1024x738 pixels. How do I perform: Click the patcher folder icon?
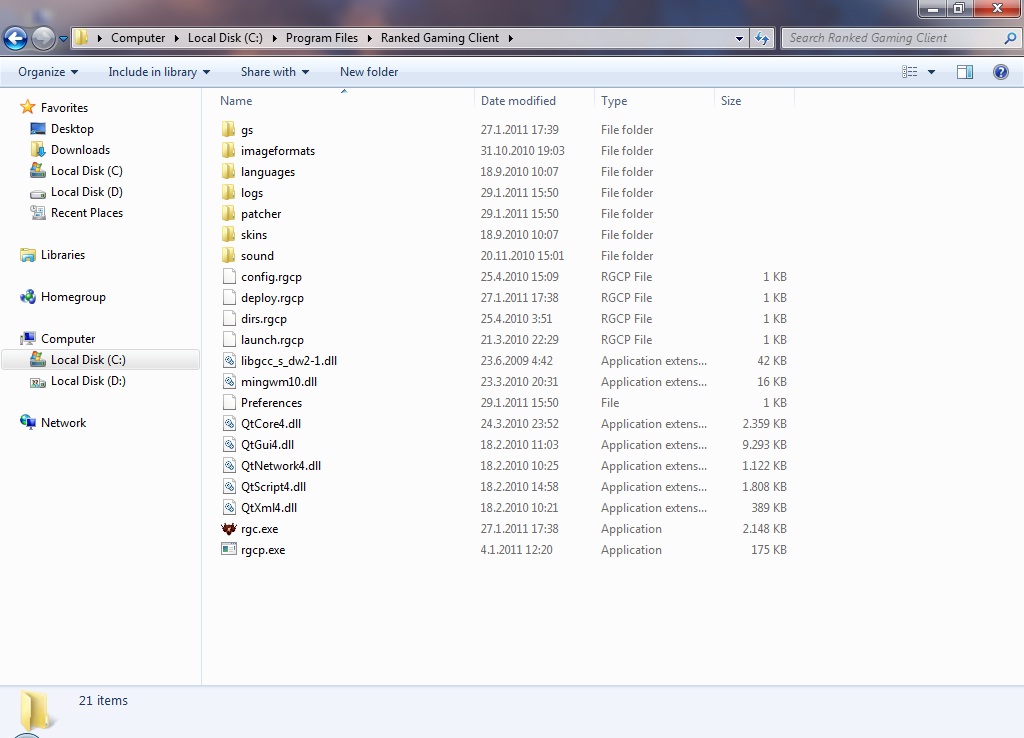[228, 213]
